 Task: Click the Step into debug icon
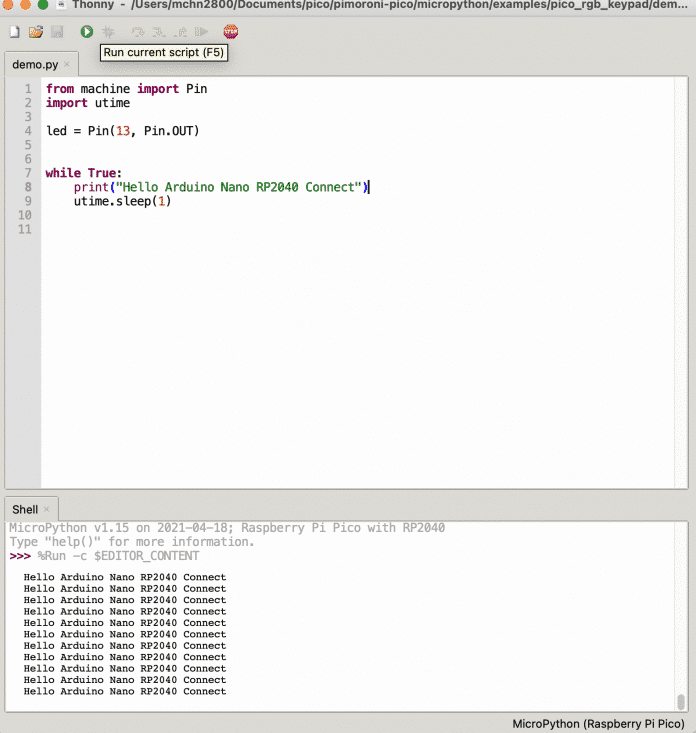(x=158, y=32)
